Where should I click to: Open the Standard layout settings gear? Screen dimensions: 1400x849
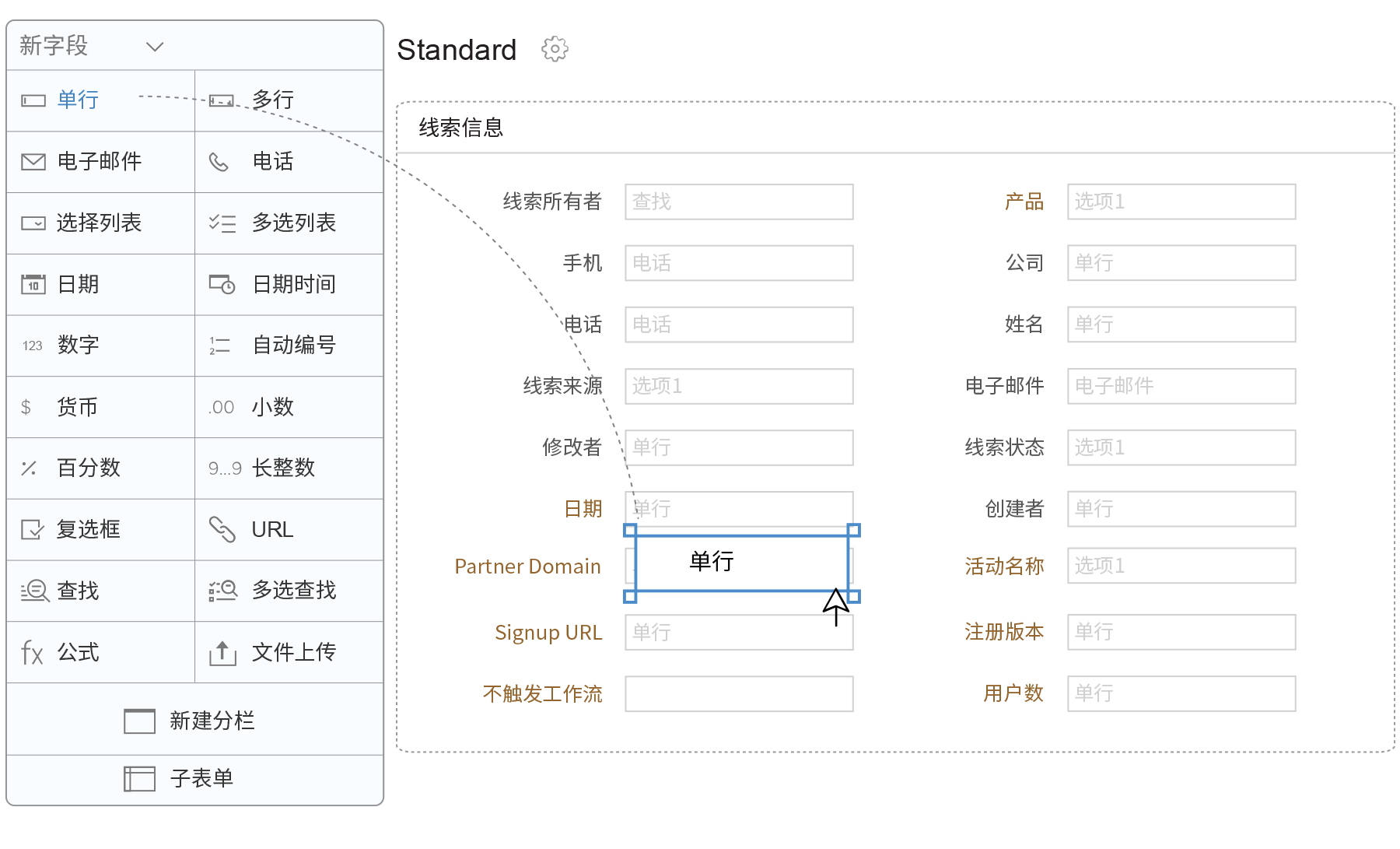point(555,49)
